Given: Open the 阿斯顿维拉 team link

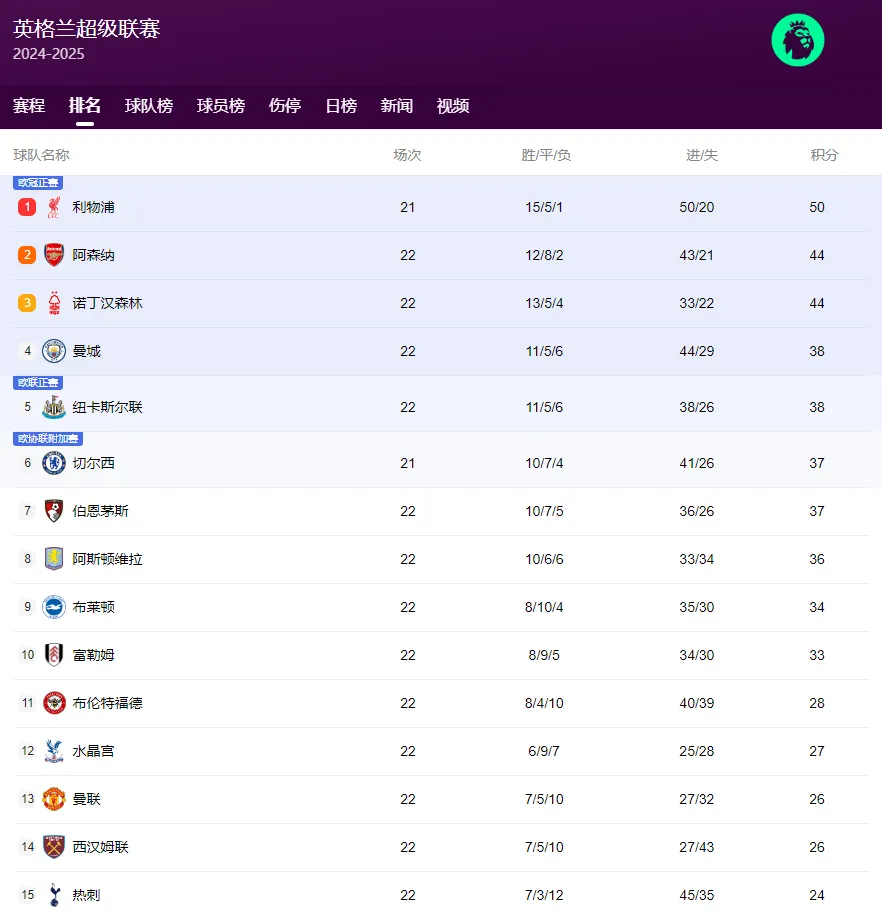Looking at the screenshot, I should [107, 559].
